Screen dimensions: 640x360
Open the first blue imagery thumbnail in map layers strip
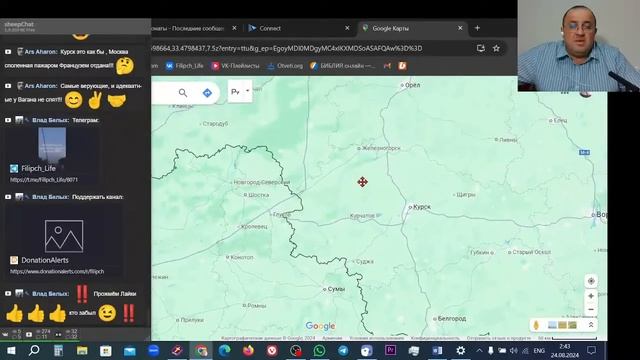click(552, 325)
